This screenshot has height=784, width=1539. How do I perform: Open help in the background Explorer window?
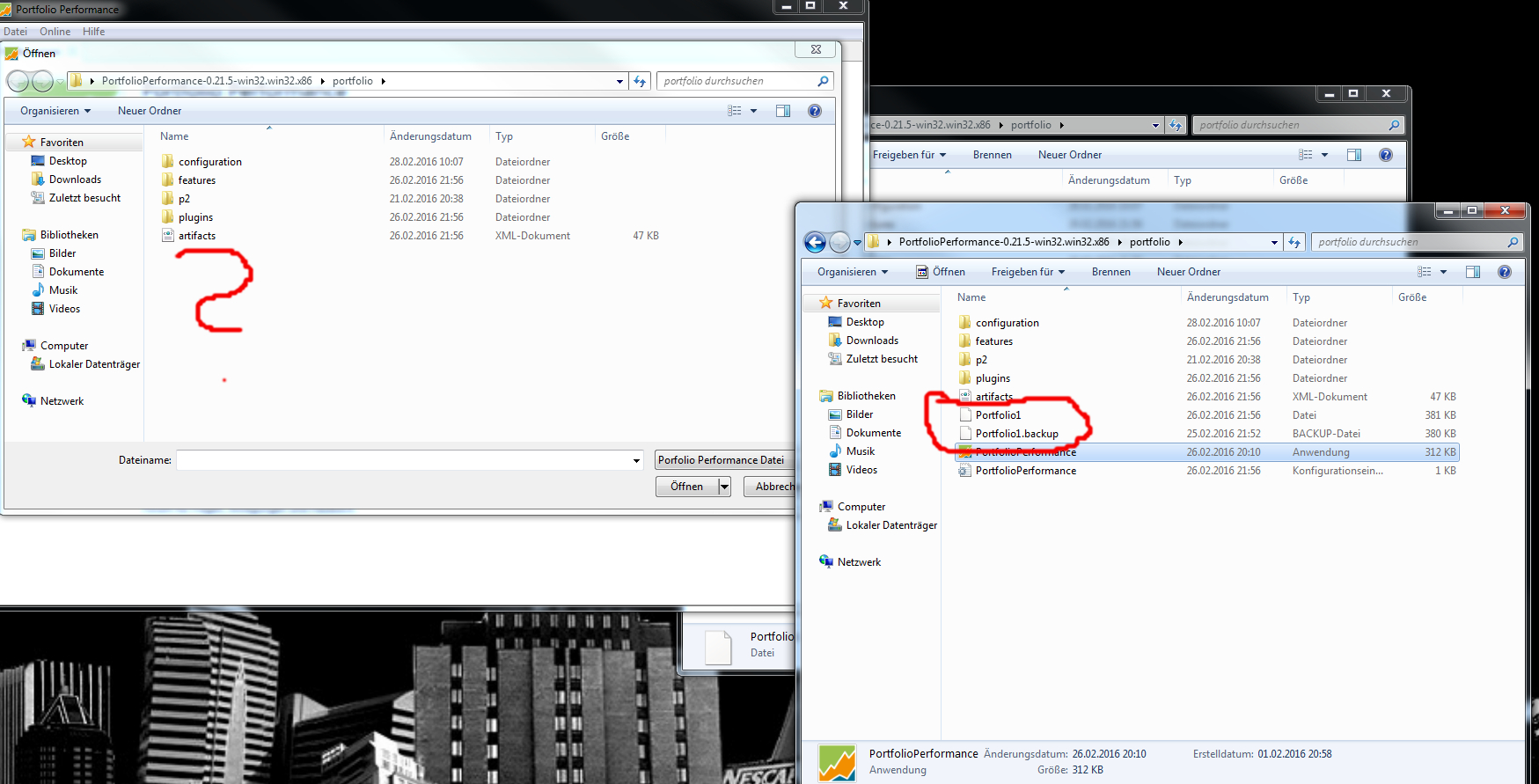click(1386, 155)
